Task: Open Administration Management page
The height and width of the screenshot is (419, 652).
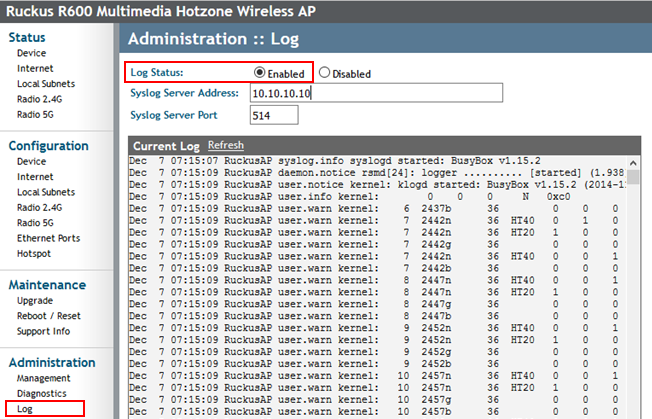Action: (x=43, y=379)
